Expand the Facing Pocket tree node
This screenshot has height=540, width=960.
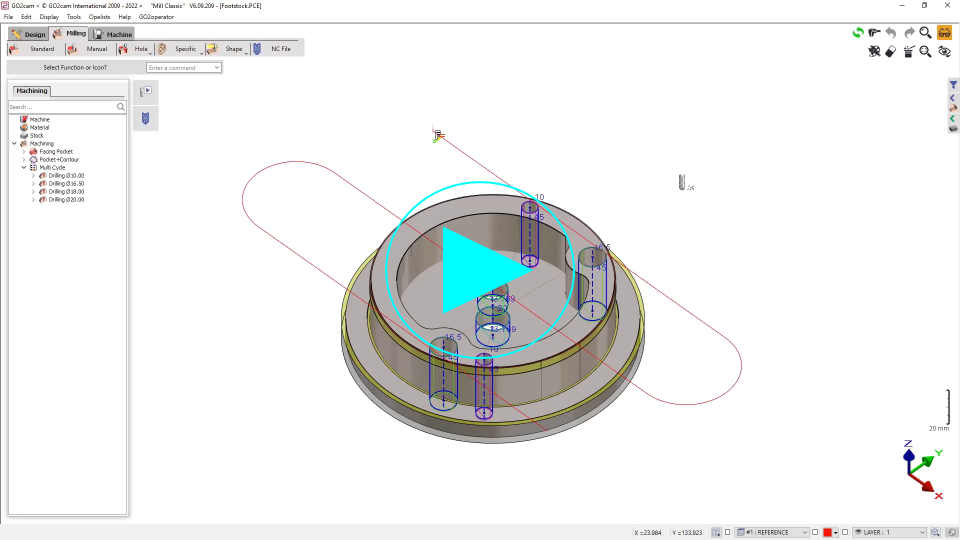[x=23, y=152]
